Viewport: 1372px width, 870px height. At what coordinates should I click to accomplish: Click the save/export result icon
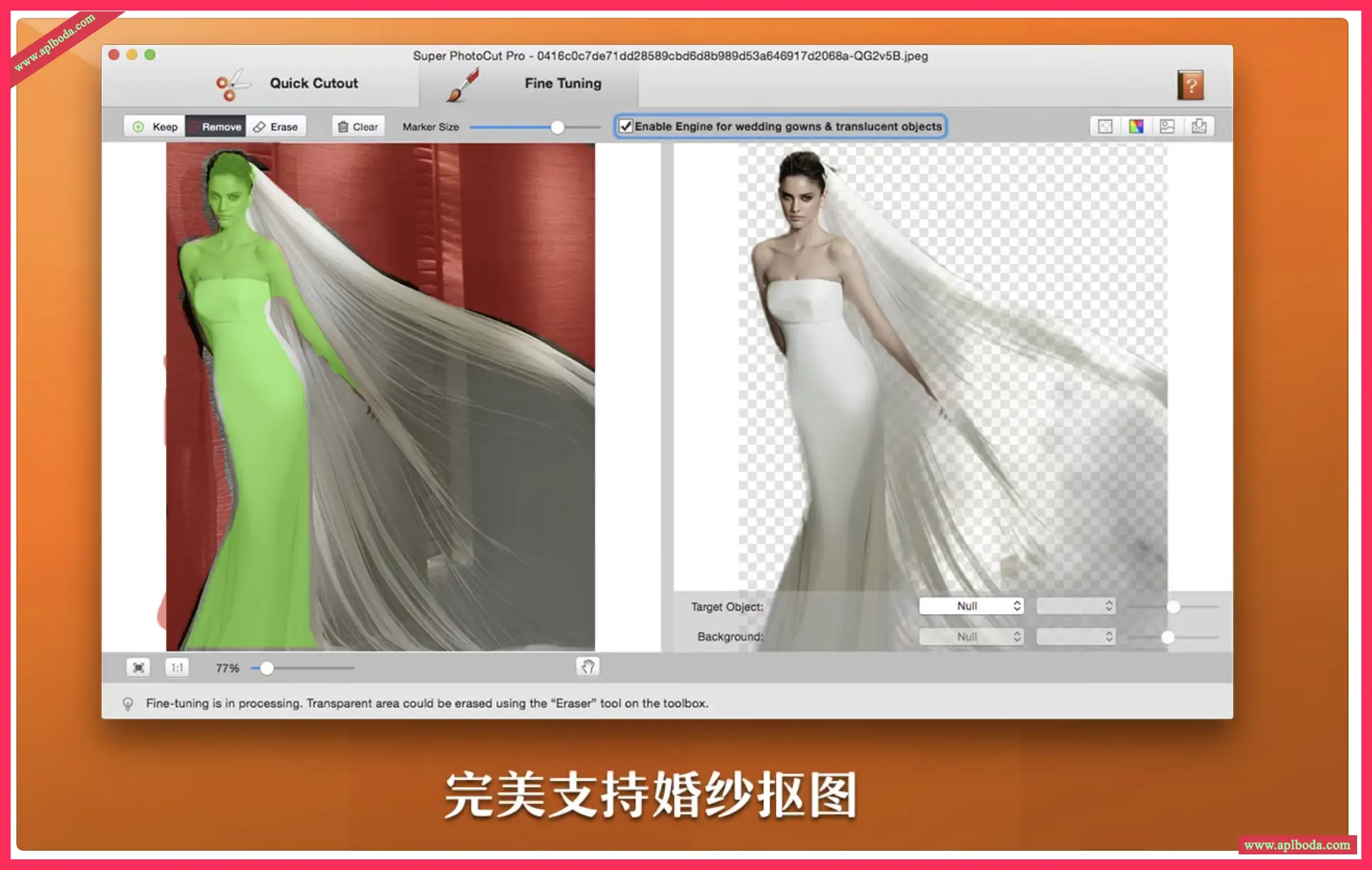pyautogui.click(x=1199, y=126)
